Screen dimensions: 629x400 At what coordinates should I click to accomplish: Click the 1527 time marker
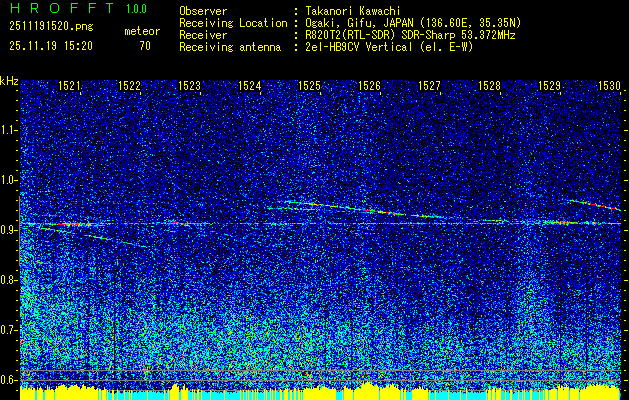pyautogui.click(x=429, y=85)
